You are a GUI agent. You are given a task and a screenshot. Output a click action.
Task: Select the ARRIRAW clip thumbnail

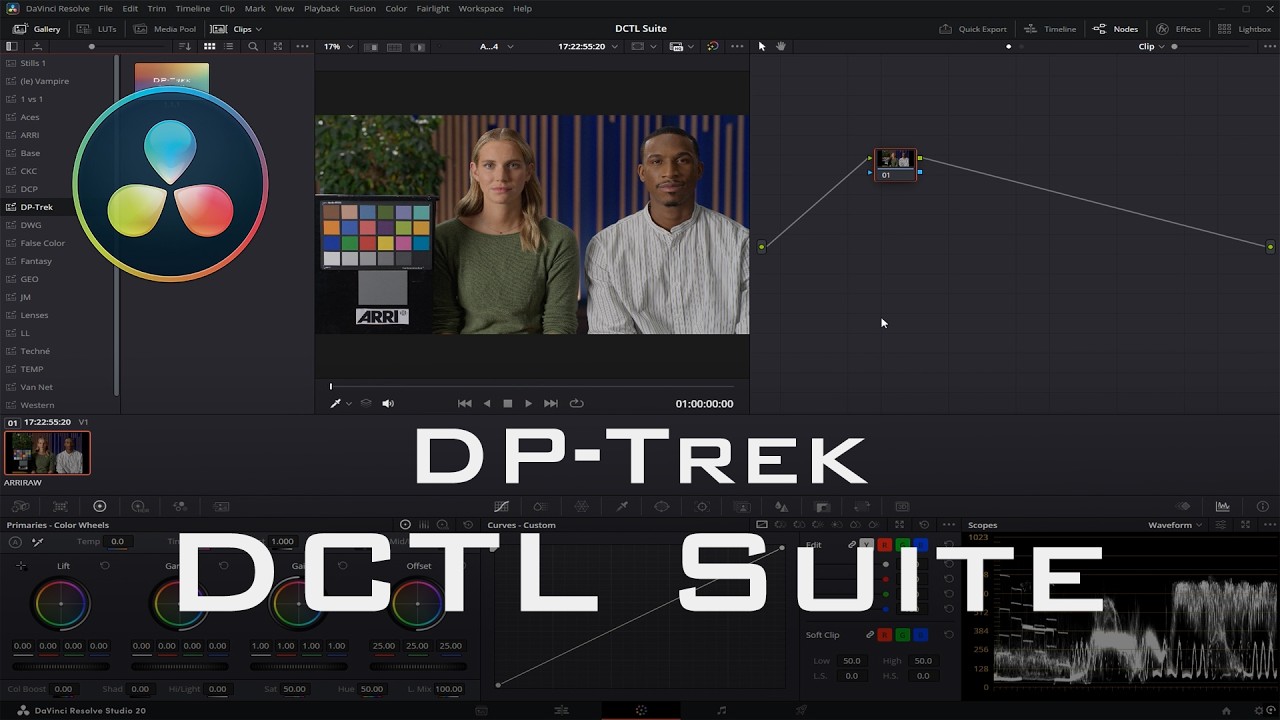click(47, 453)
